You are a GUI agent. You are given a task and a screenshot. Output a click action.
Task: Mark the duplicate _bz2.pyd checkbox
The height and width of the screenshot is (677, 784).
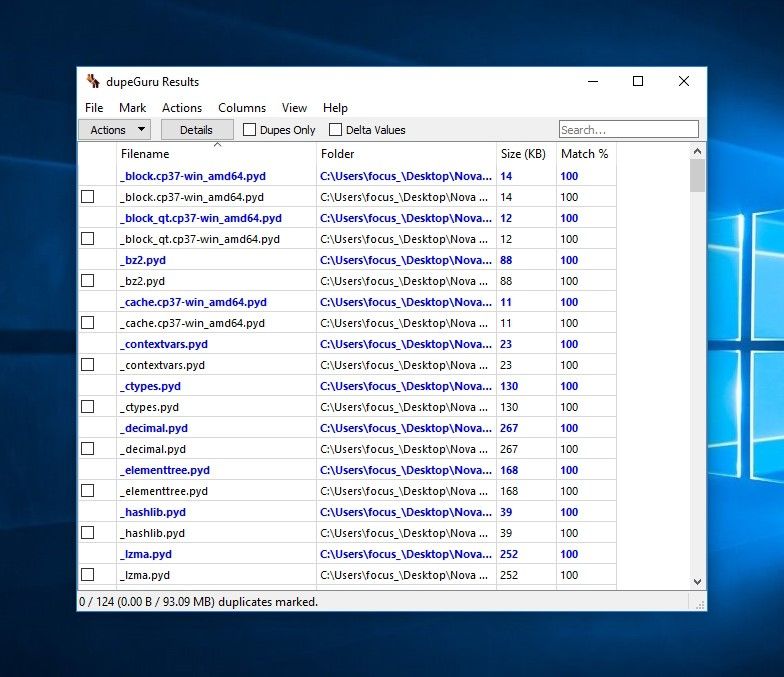(88, 281)
